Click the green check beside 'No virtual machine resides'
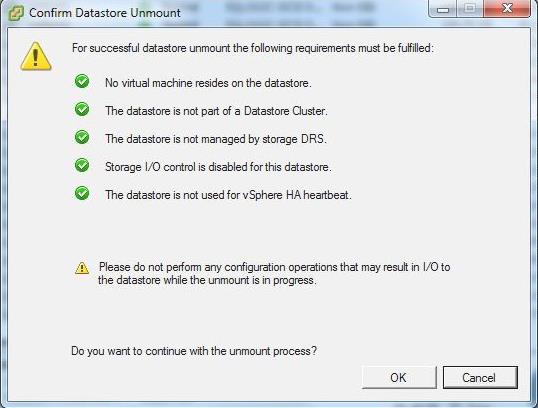This screenshot has height=408, width=538. coord(82,81)
